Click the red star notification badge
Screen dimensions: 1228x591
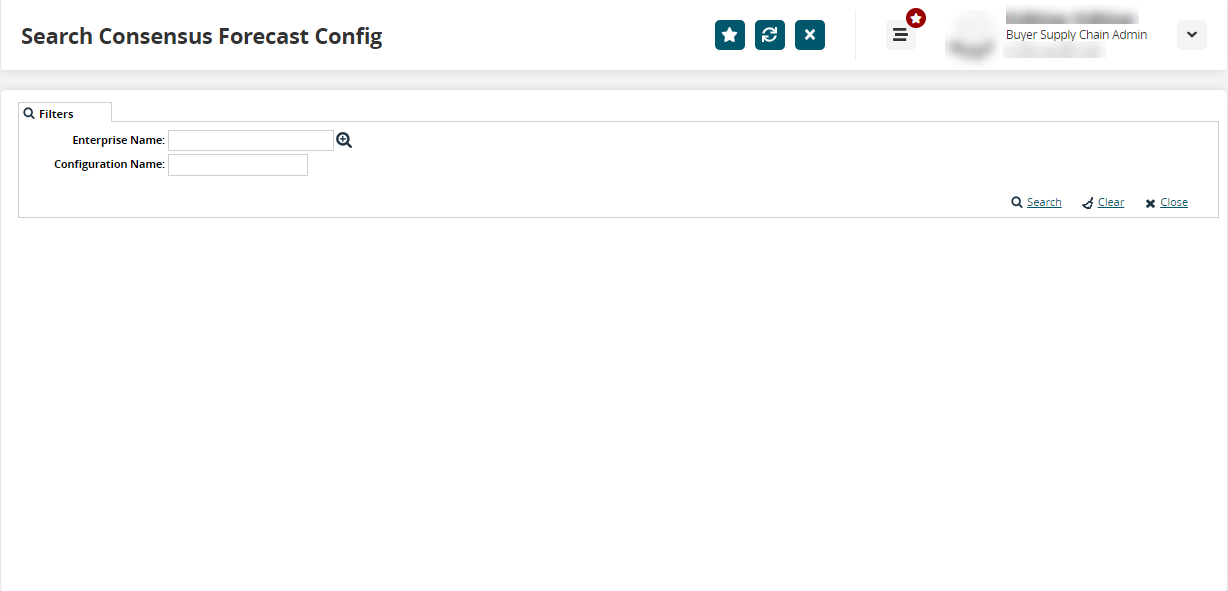[916, 18]
